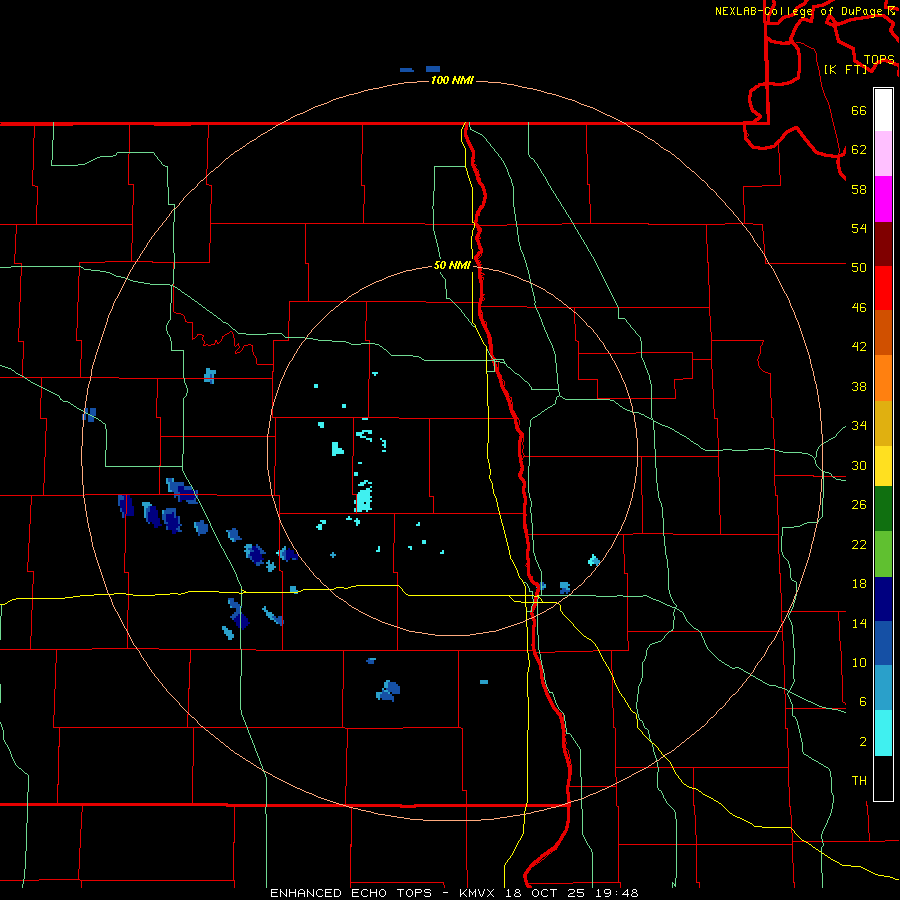The width and height of the screenshot is (900, 900).
Task: Select the light pink legend color band
Action: click(x=883, y=154)
